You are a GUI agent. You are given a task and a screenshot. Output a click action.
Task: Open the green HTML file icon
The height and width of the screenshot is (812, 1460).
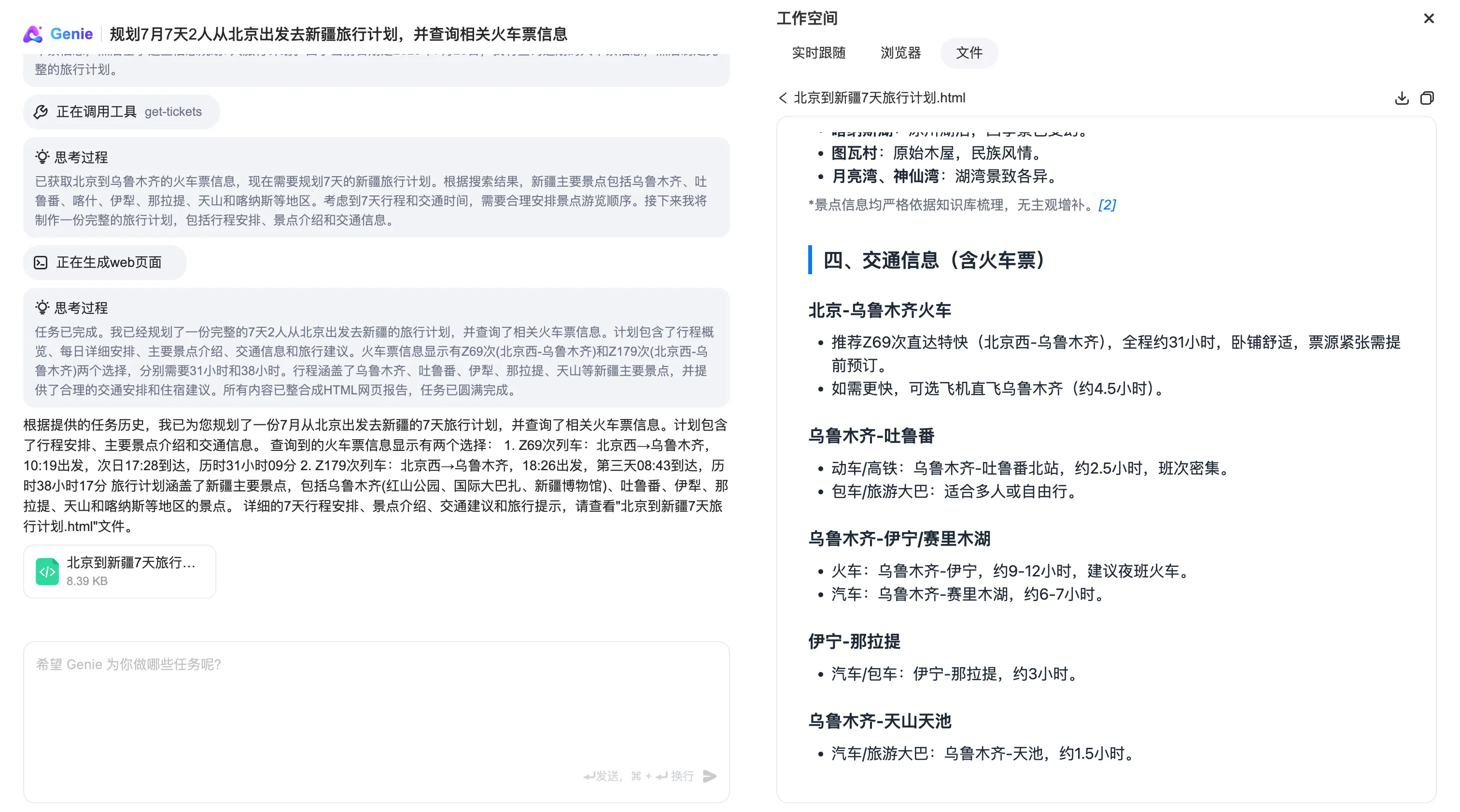47,571
